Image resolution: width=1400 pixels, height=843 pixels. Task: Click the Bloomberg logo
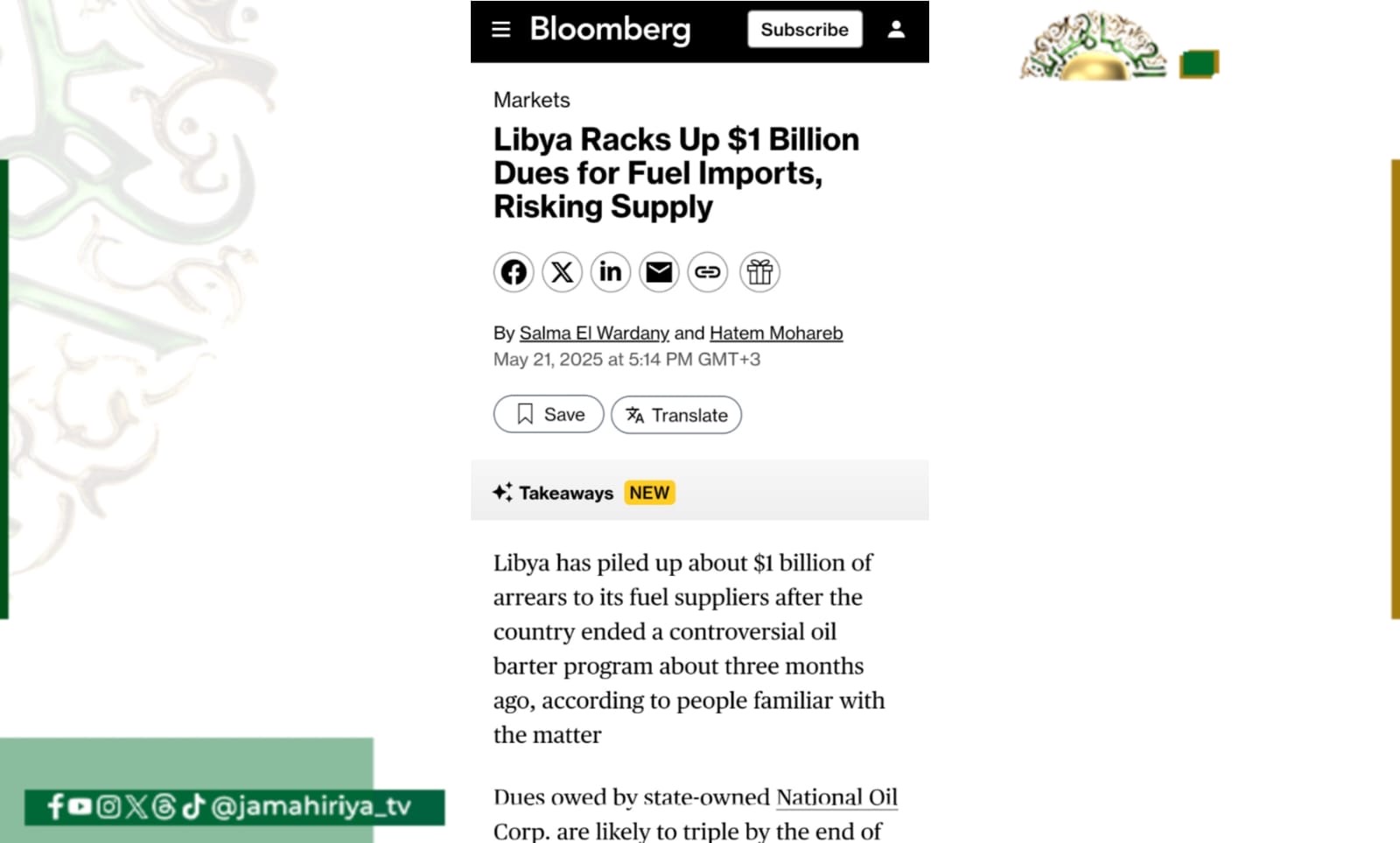[x=610, y=30]
